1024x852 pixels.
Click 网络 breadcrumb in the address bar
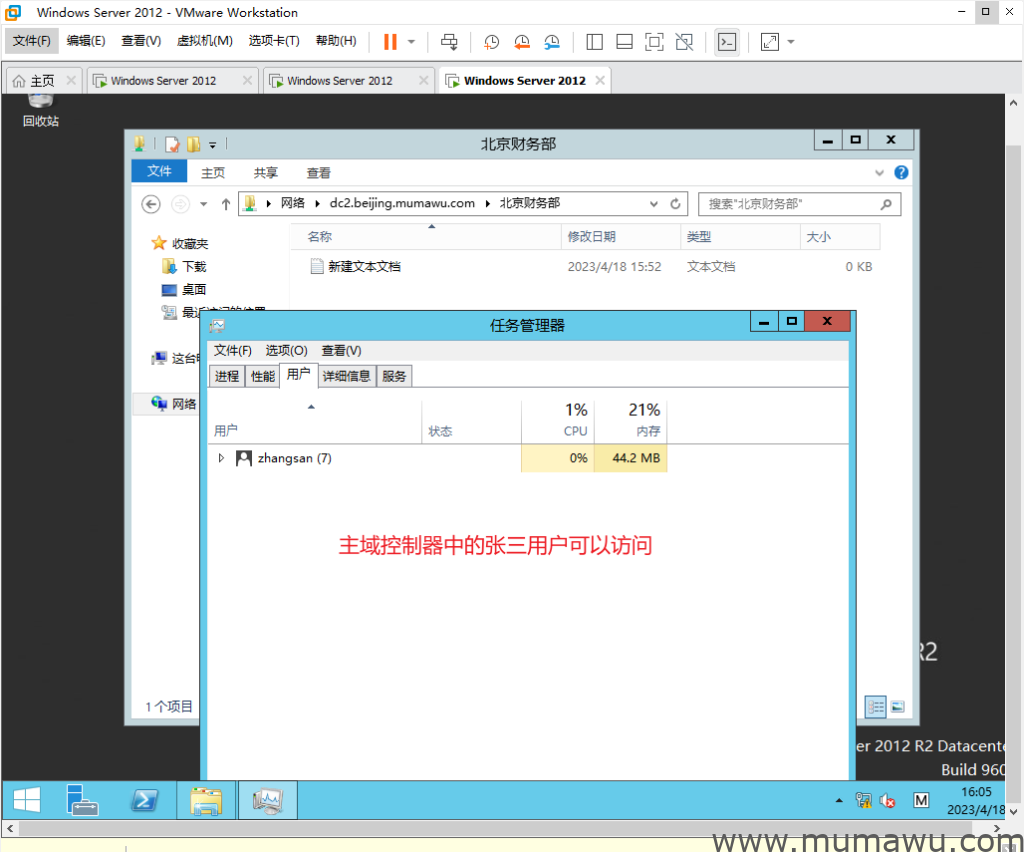point(293,203)
